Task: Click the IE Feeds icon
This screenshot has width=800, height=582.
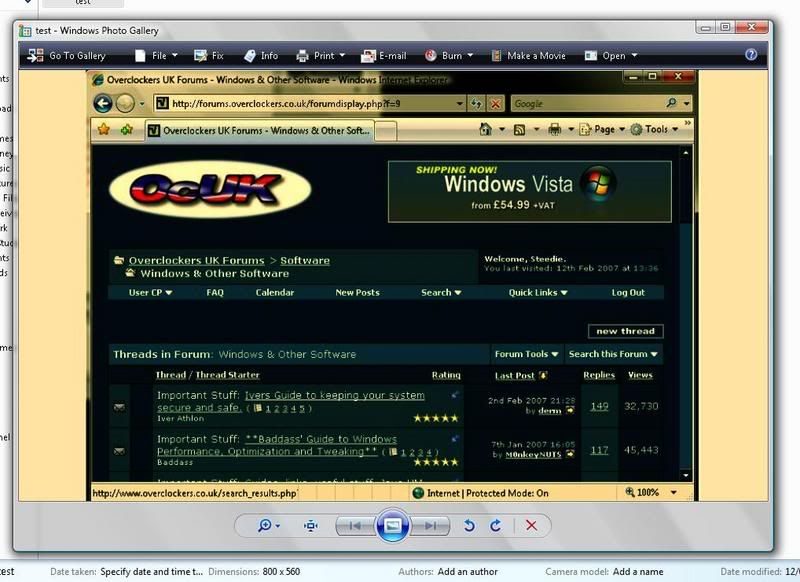Action: pos(519,130)
